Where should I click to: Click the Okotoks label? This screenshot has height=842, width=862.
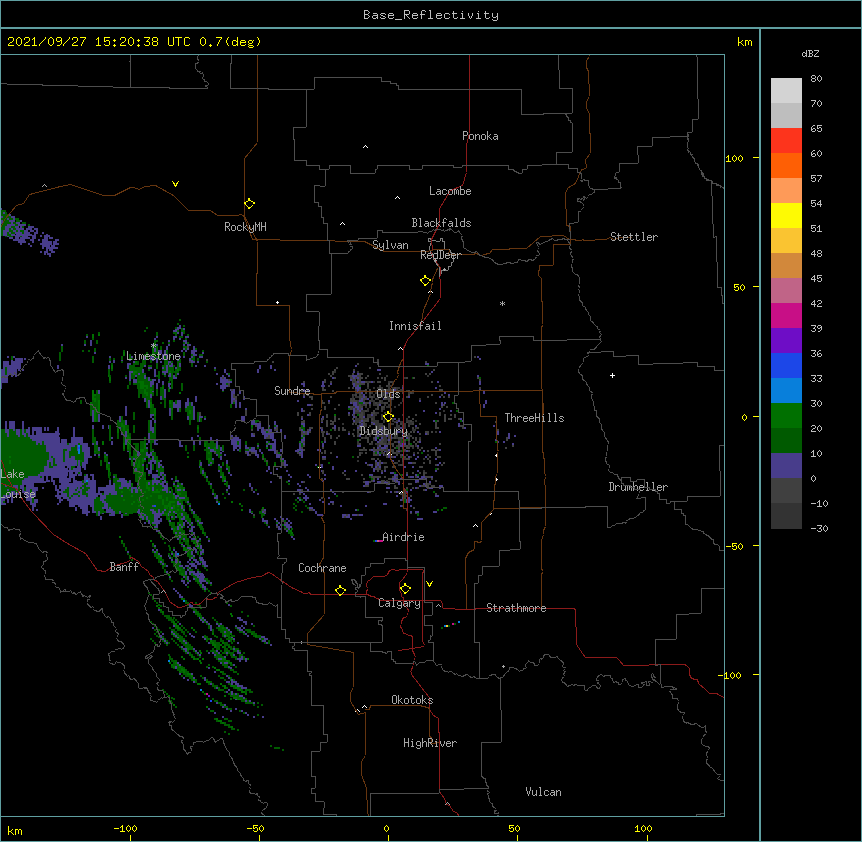pyautogui.click(x=412, y=700)
